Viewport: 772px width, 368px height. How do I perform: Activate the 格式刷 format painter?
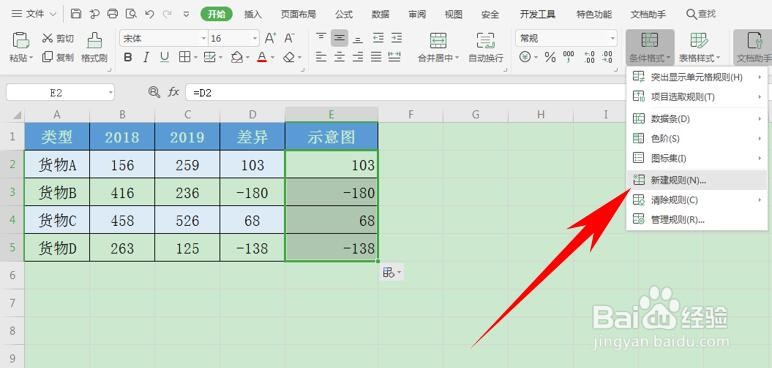point(94,47)
